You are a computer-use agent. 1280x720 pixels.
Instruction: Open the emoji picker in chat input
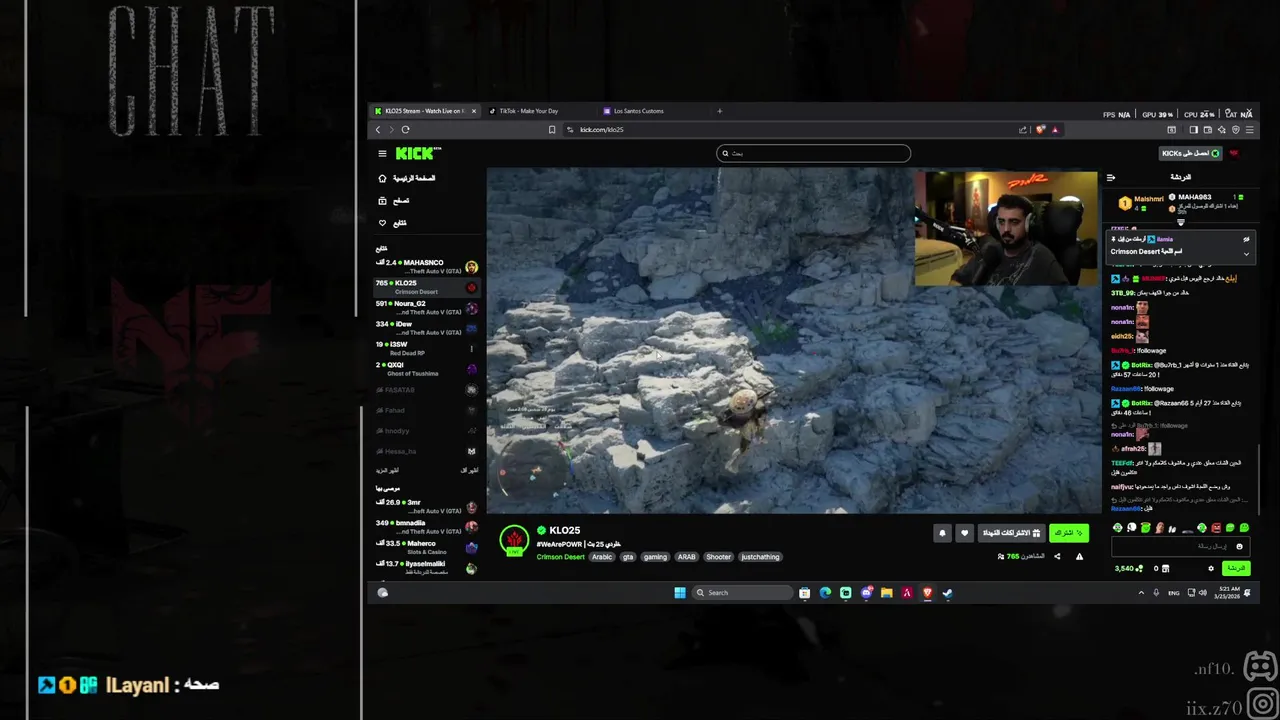(x=1240, y=546)
